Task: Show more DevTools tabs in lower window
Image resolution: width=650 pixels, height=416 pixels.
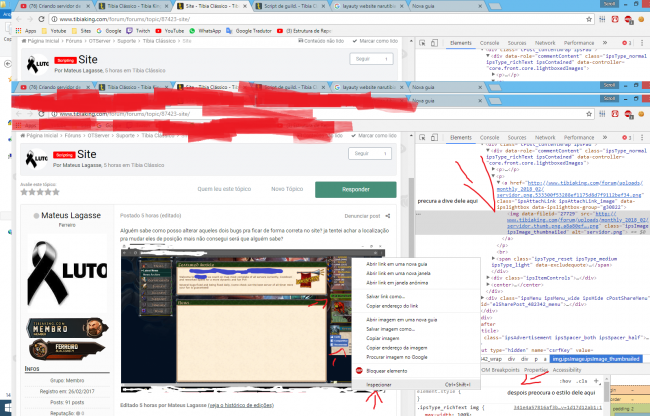Action: point(605,137)
